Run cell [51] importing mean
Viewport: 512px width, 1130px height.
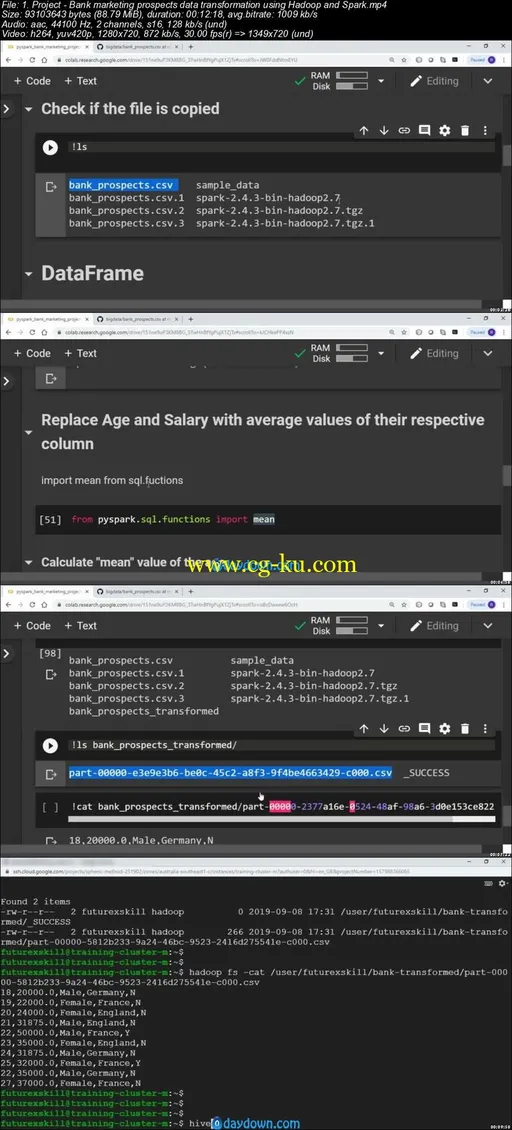tap(50, 519)
